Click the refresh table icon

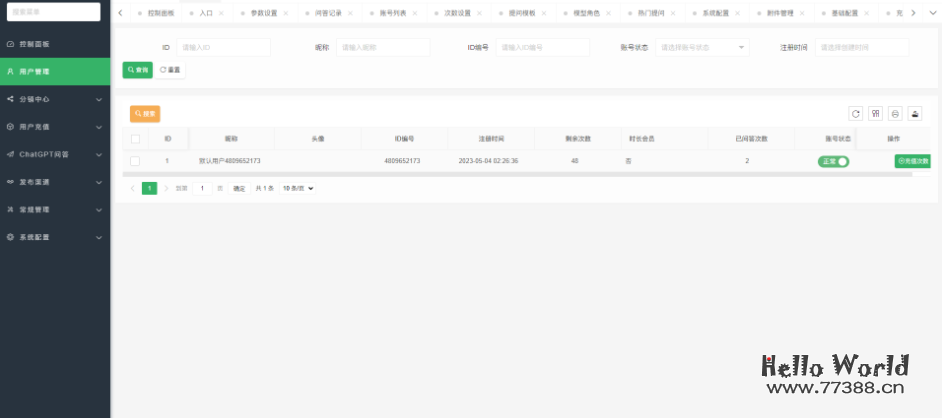(855, 114)
